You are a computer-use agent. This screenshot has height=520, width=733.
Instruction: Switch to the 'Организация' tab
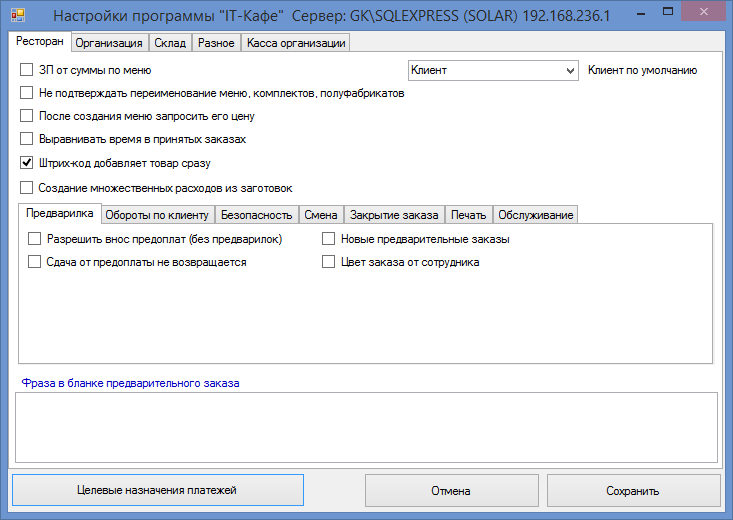point(110,44)
